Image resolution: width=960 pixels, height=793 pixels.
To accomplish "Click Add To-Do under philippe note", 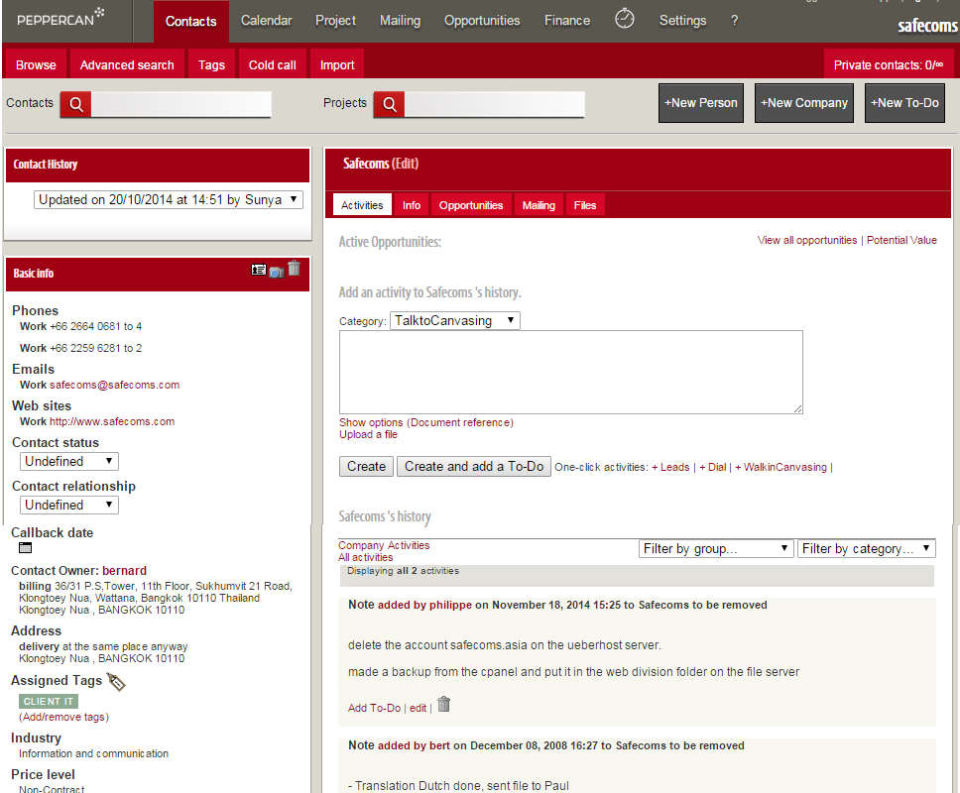I will point(374,708).
